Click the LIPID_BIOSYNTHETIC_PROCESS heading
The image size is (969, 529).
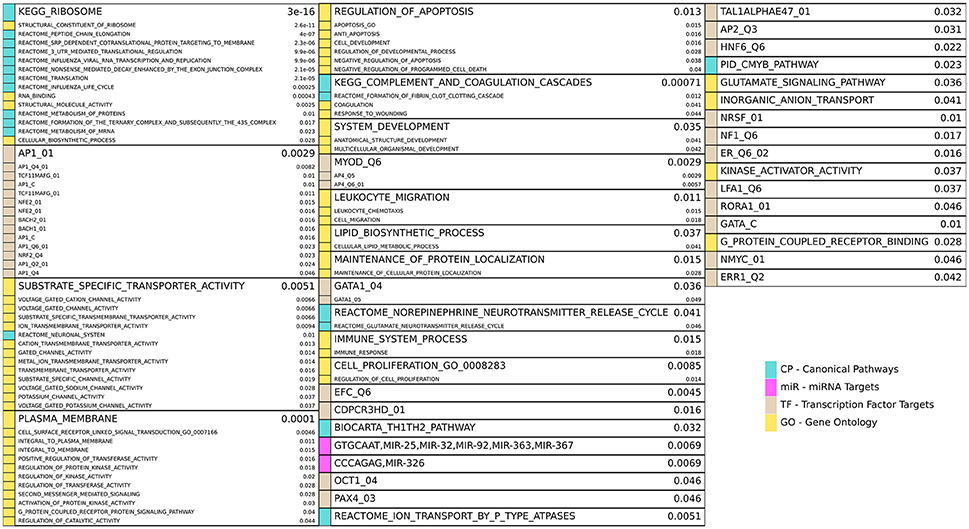coord(409,233)
